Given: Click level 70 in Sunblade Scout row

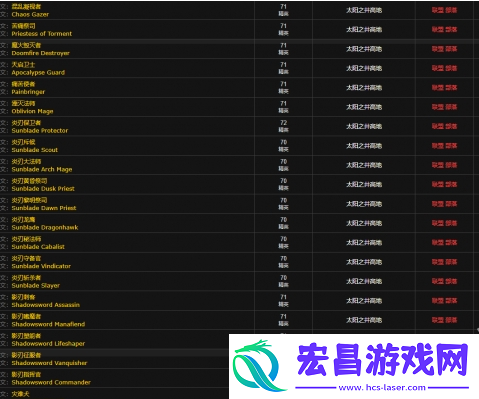Looking at the screenshot, I should tap(283, 142).
